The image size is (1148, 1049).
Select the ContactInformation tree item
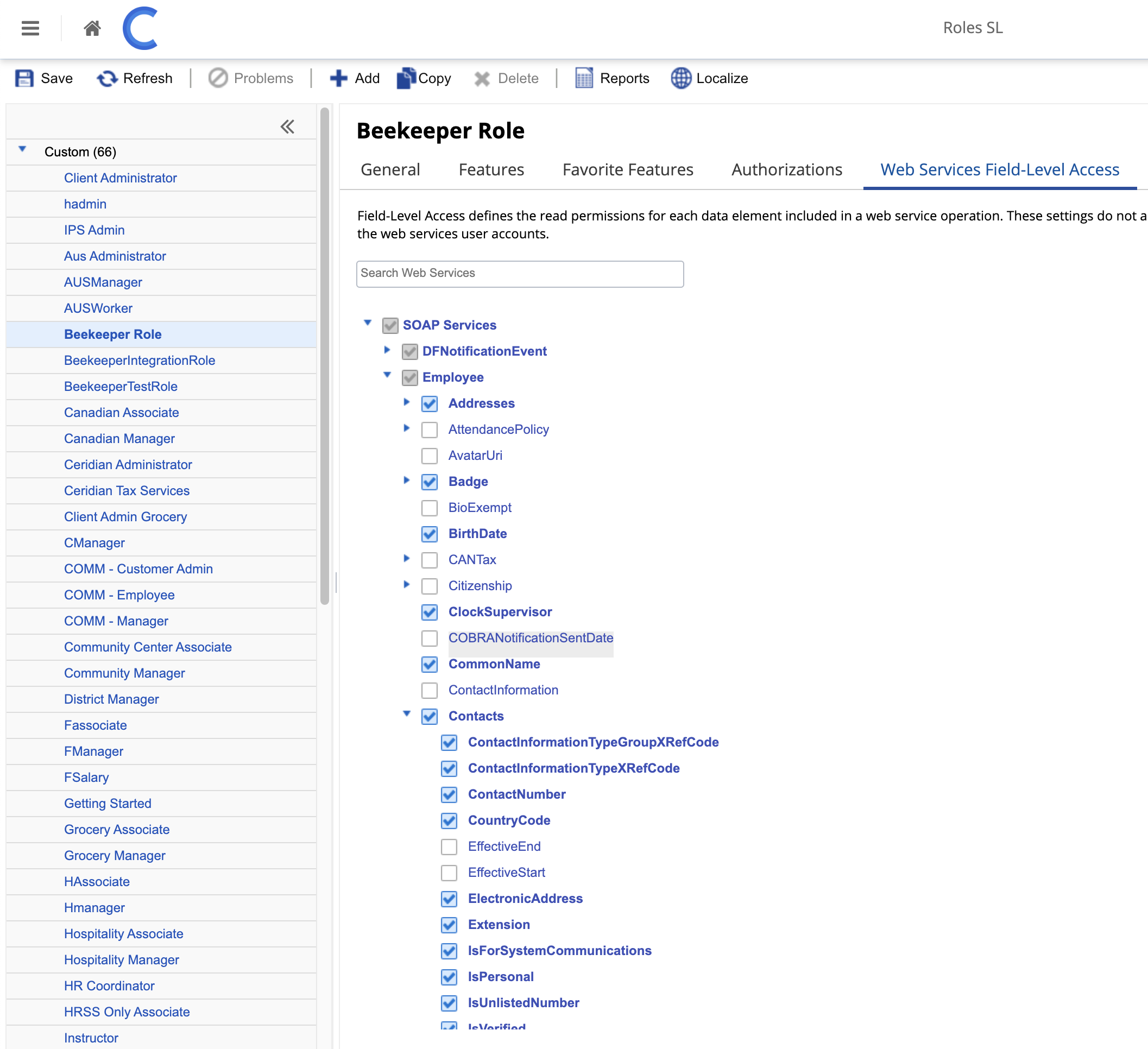pos(503,690)
